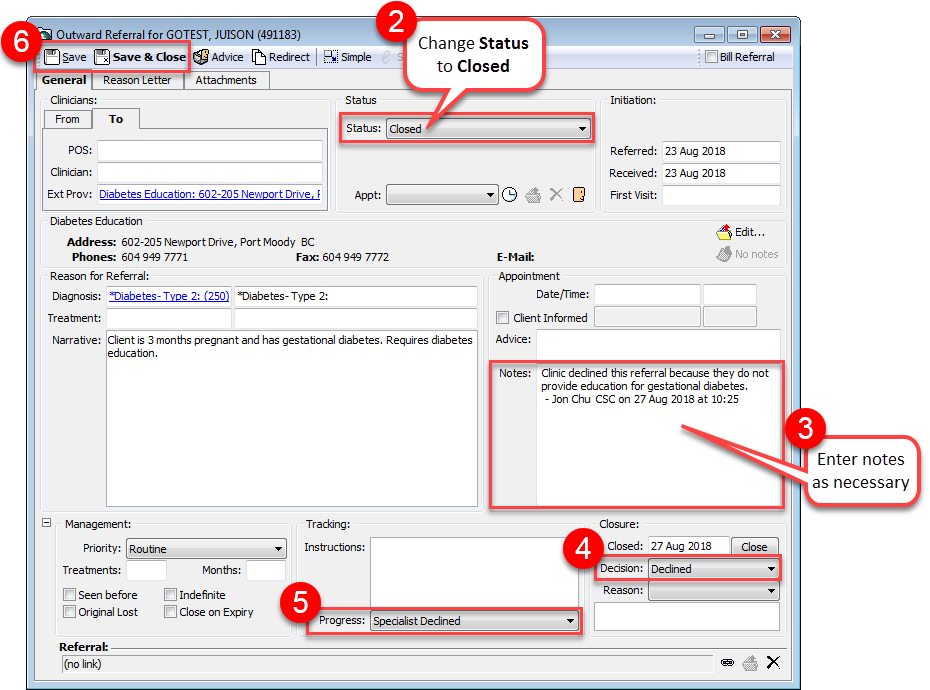Switch to the Simple view icon
Image resolution: width=930 pixels, height=690 pixels.
(331, 57)
